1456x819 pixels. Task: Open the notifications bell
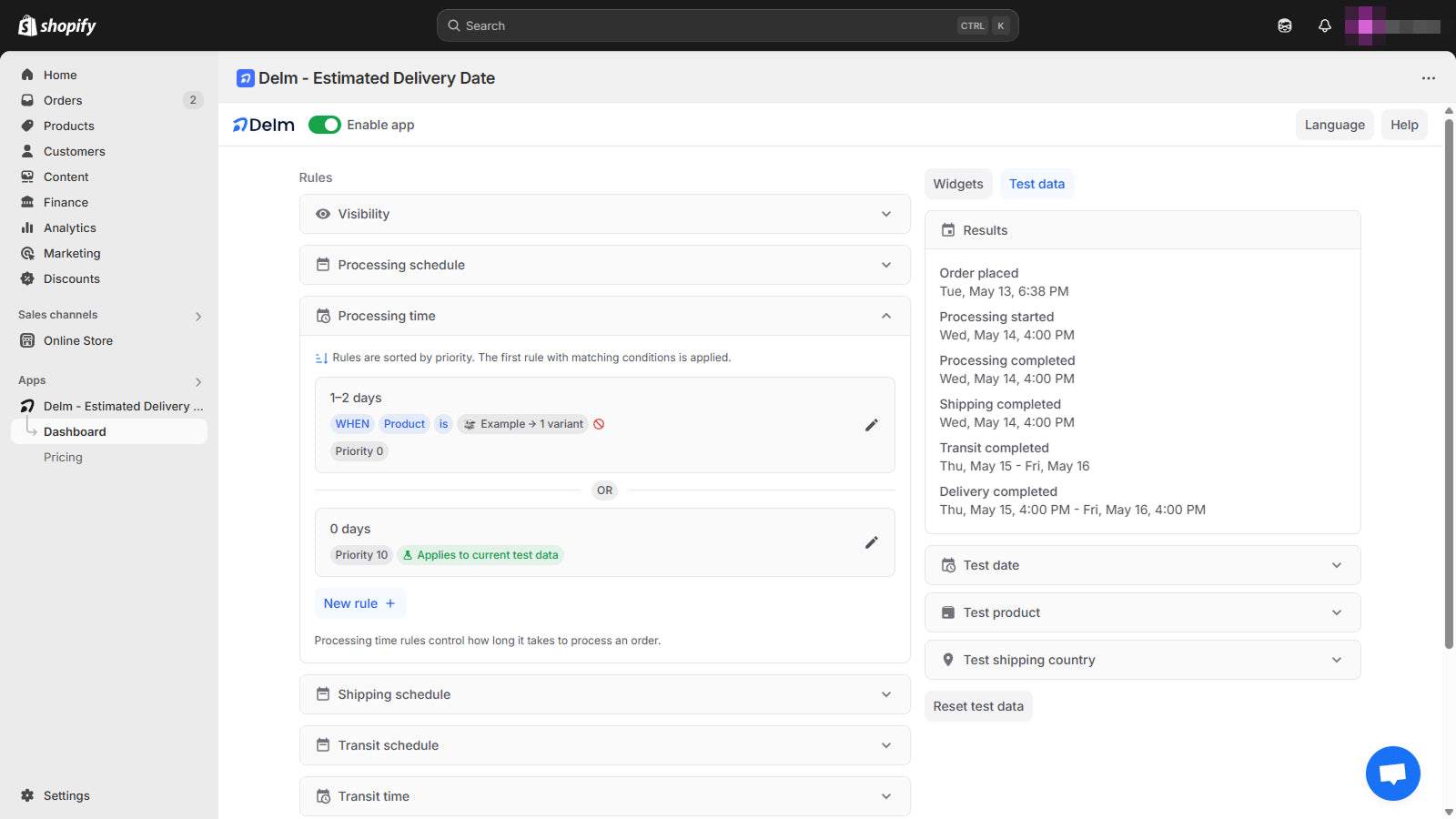pos(1325,25)
